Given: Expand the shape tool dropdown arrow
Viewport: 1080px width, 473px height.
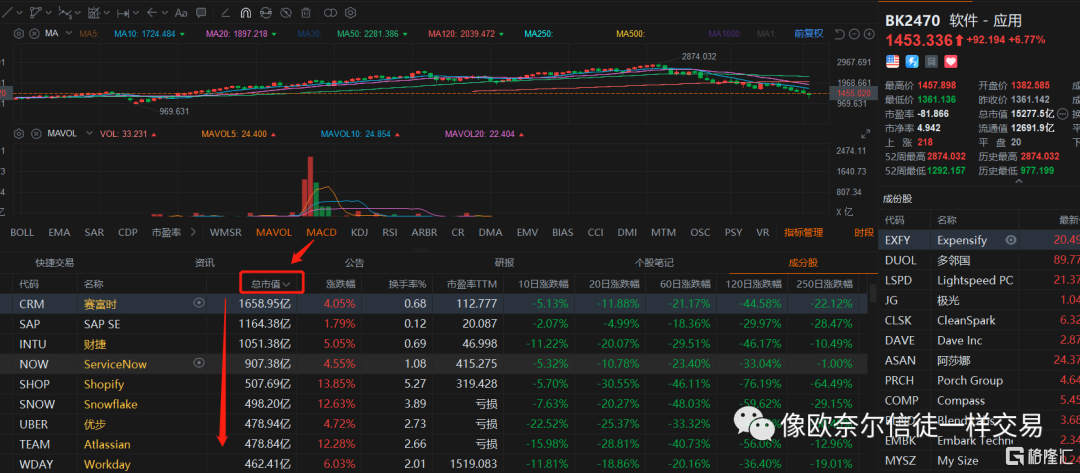Looking at the screenshot, I should click(x=48, y=12).
